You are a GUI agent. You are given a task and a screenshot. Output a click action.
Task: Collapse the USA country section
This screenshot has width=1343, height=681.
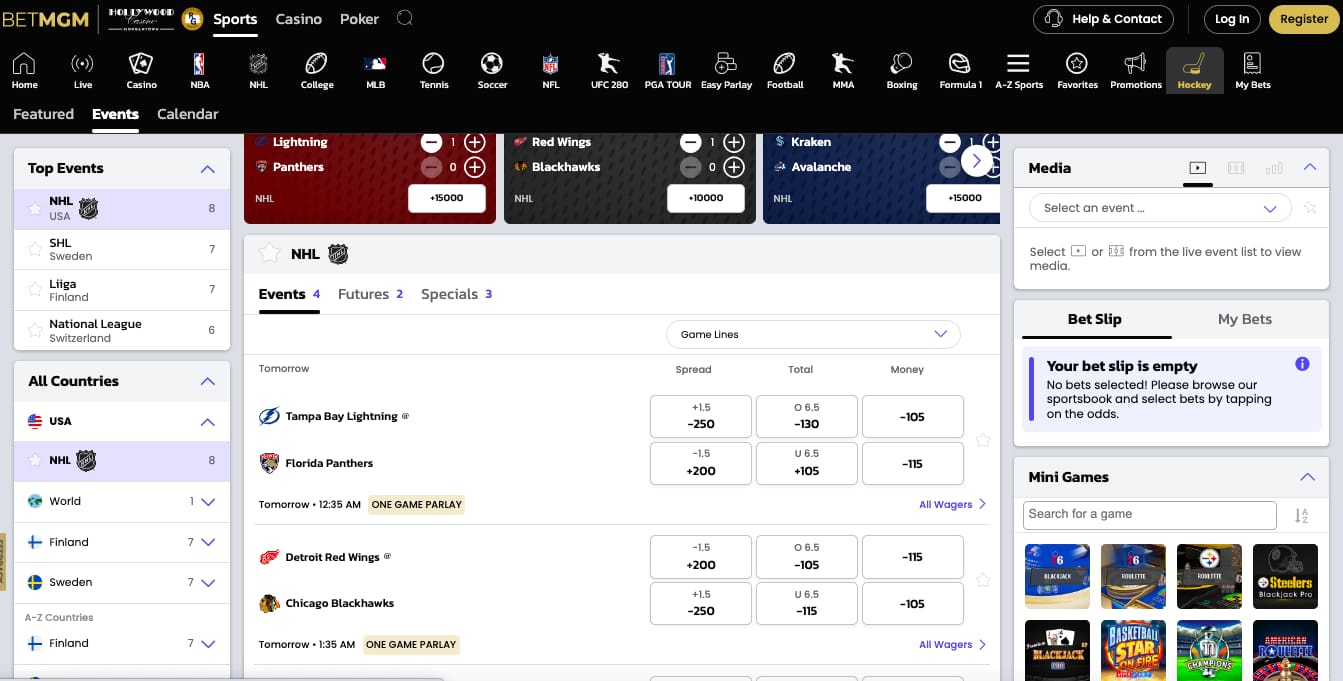click(208, 422)
